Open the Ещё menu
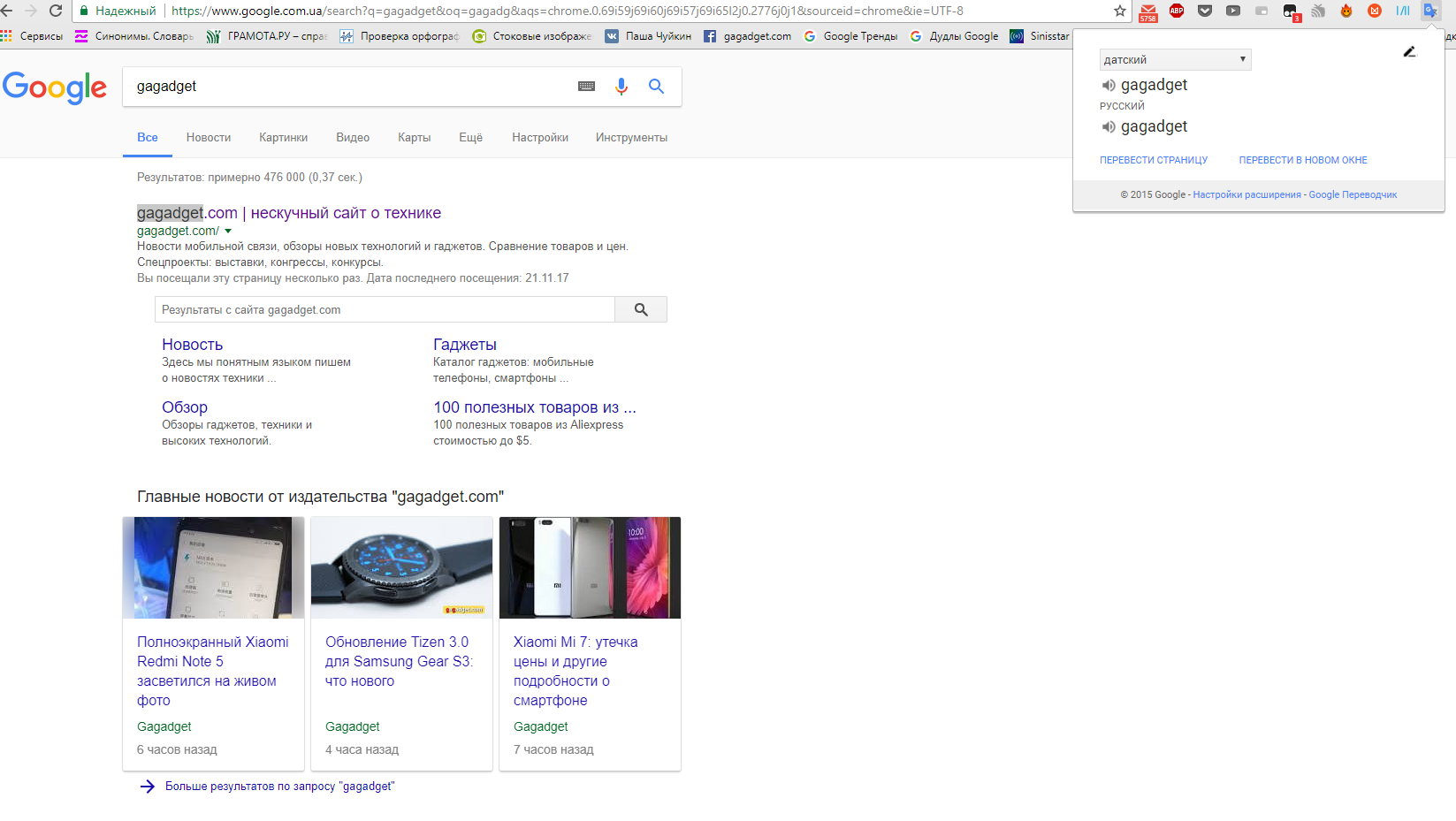Viewport: 1456px width, 821px height. pos(470,137)
